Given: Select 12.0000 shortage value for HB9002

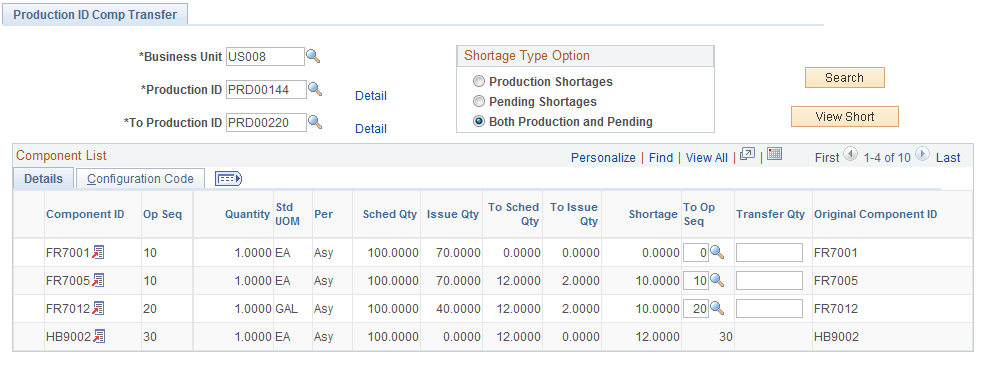Looking at the screenshot, I should pyautogui.click(x=657, y=337).
